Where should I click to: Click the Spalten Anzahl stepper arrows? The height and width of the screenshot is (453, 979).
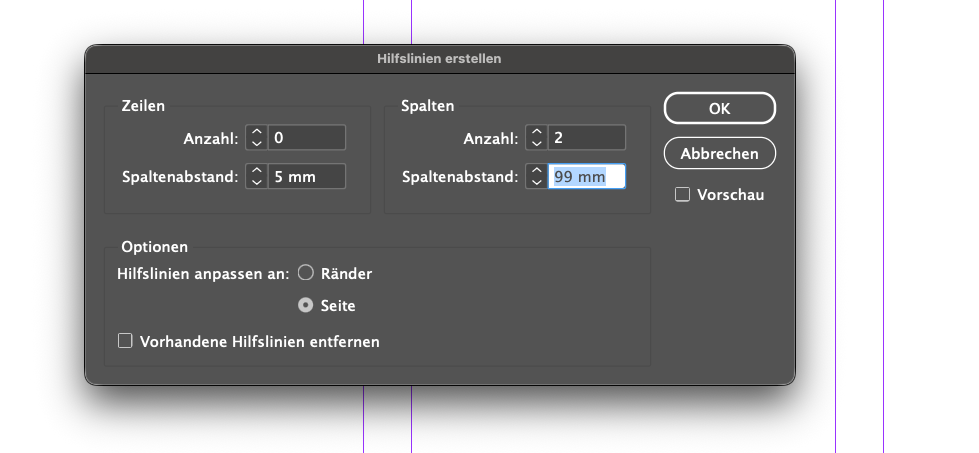[x=536, y=137]
